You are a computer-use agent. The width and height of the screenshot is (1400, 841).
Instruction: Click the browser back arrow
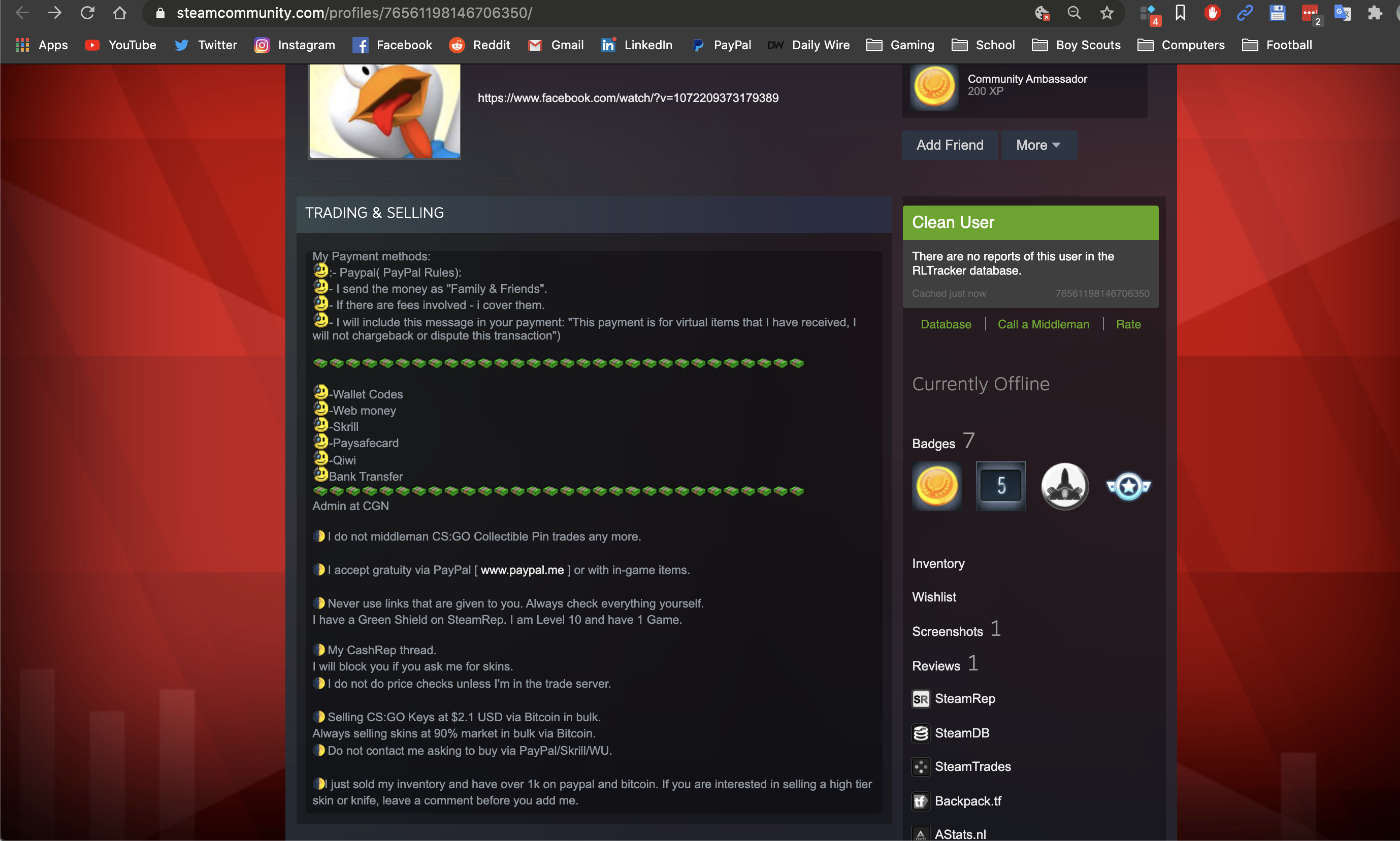[22, 13]
